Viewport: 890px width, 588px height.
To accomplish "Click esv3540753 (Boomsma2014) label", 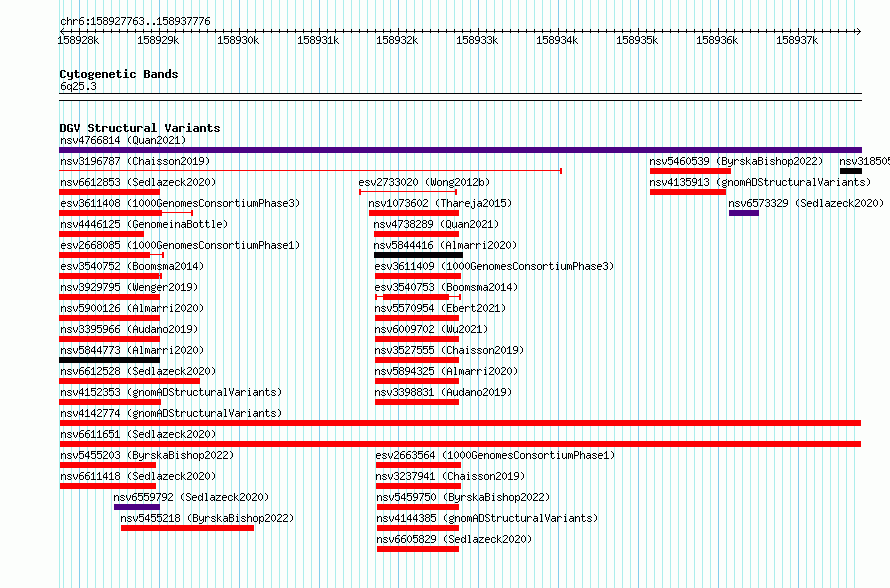I will coord(447,287).
